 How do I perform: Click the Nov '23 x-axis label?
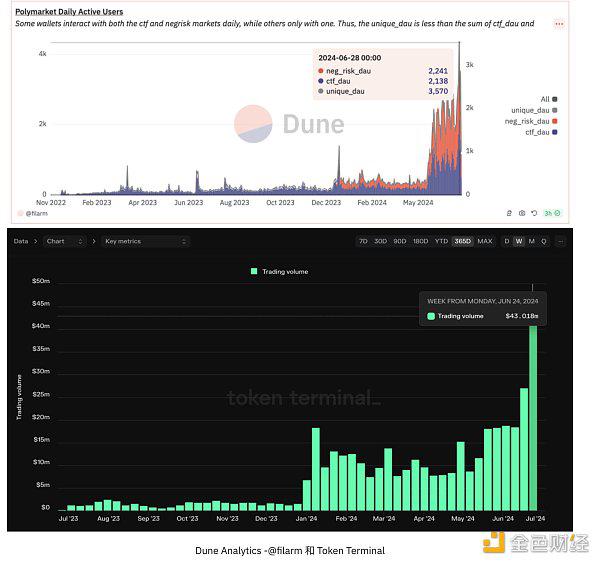tap(227, 519)
